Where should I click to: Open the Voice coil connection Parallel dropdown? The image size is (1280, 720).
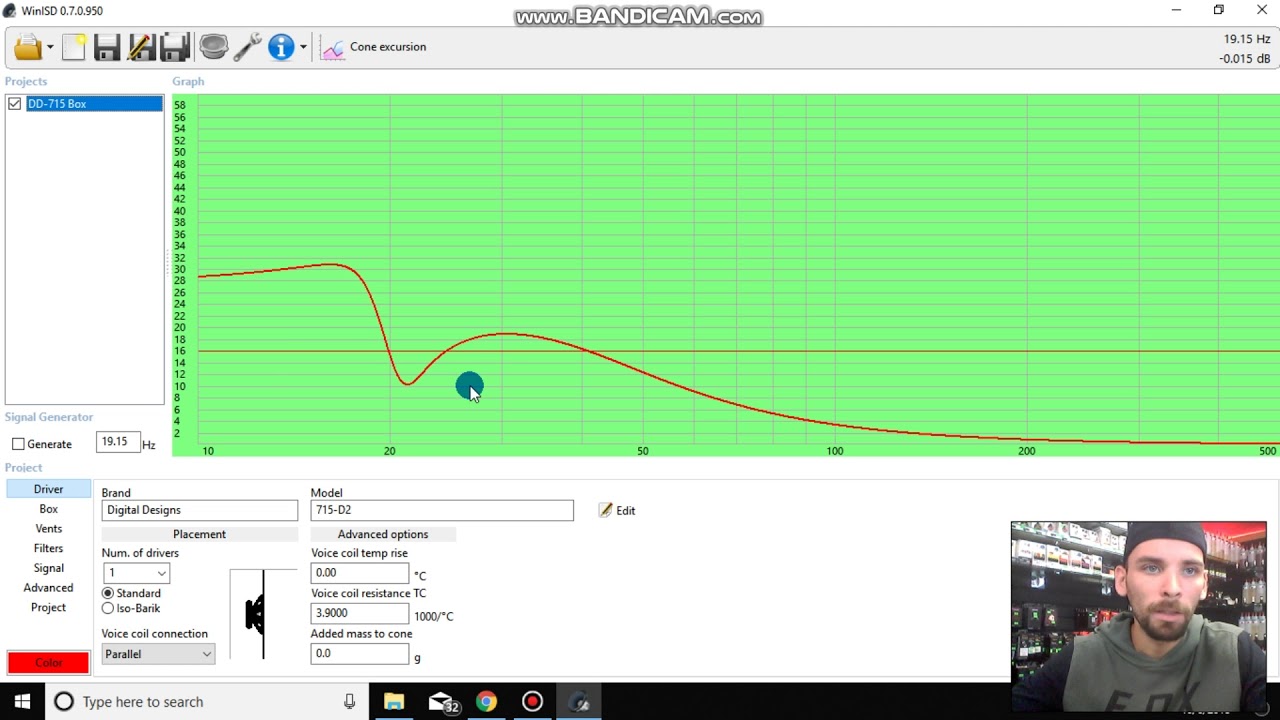point(158,654)
